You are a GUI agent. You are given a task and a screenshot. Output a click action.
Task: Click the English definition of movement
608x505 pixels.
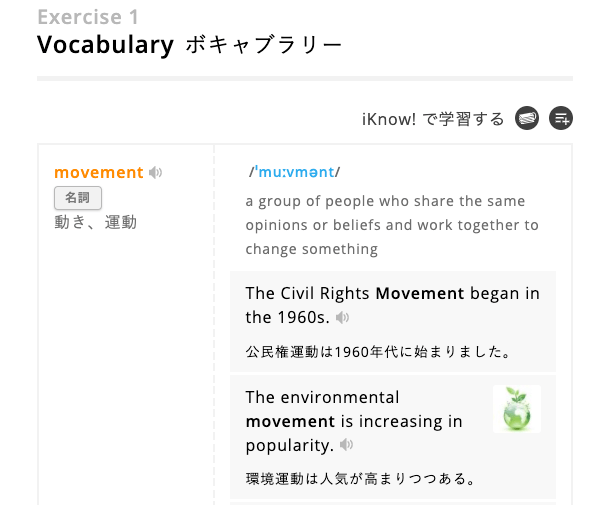(x=392, y=225)
